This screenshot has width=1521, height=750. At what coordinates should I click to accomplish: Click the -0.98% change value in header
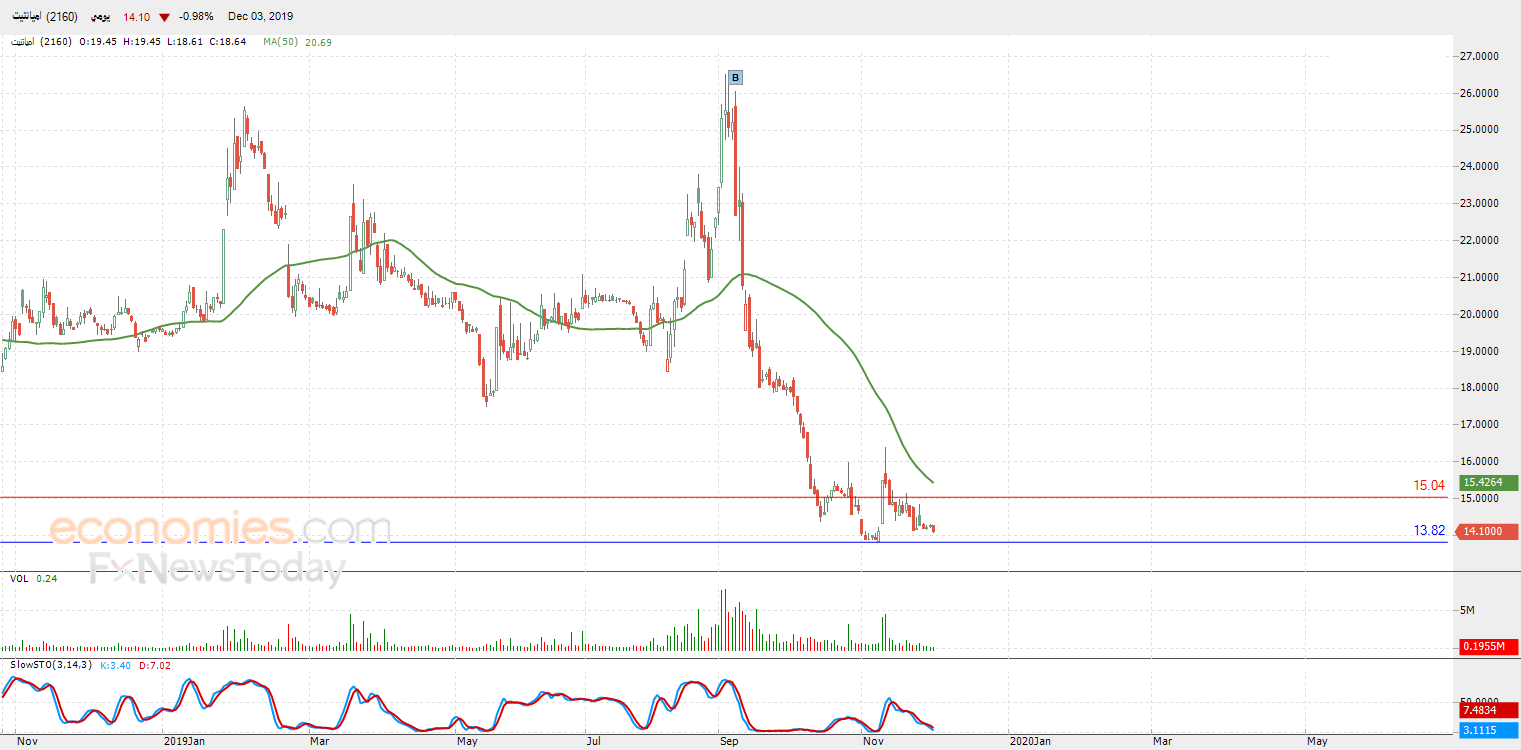click(196, 17)
